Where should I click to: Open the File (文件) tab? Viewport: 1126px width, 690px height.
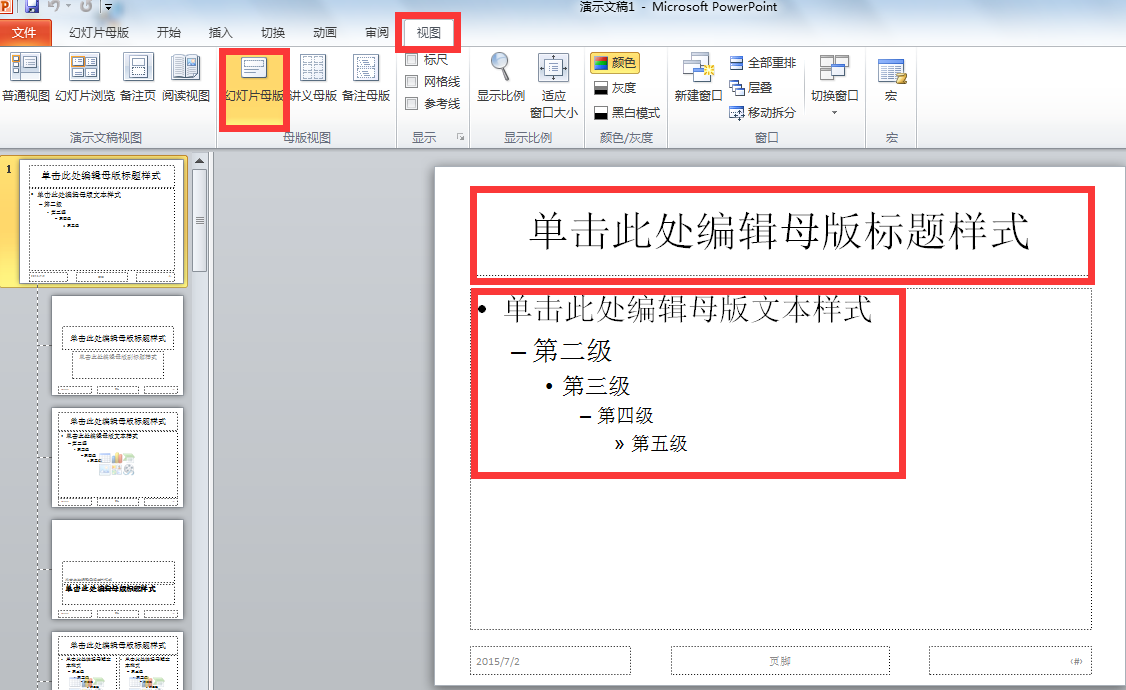click(x=25, y=33)
